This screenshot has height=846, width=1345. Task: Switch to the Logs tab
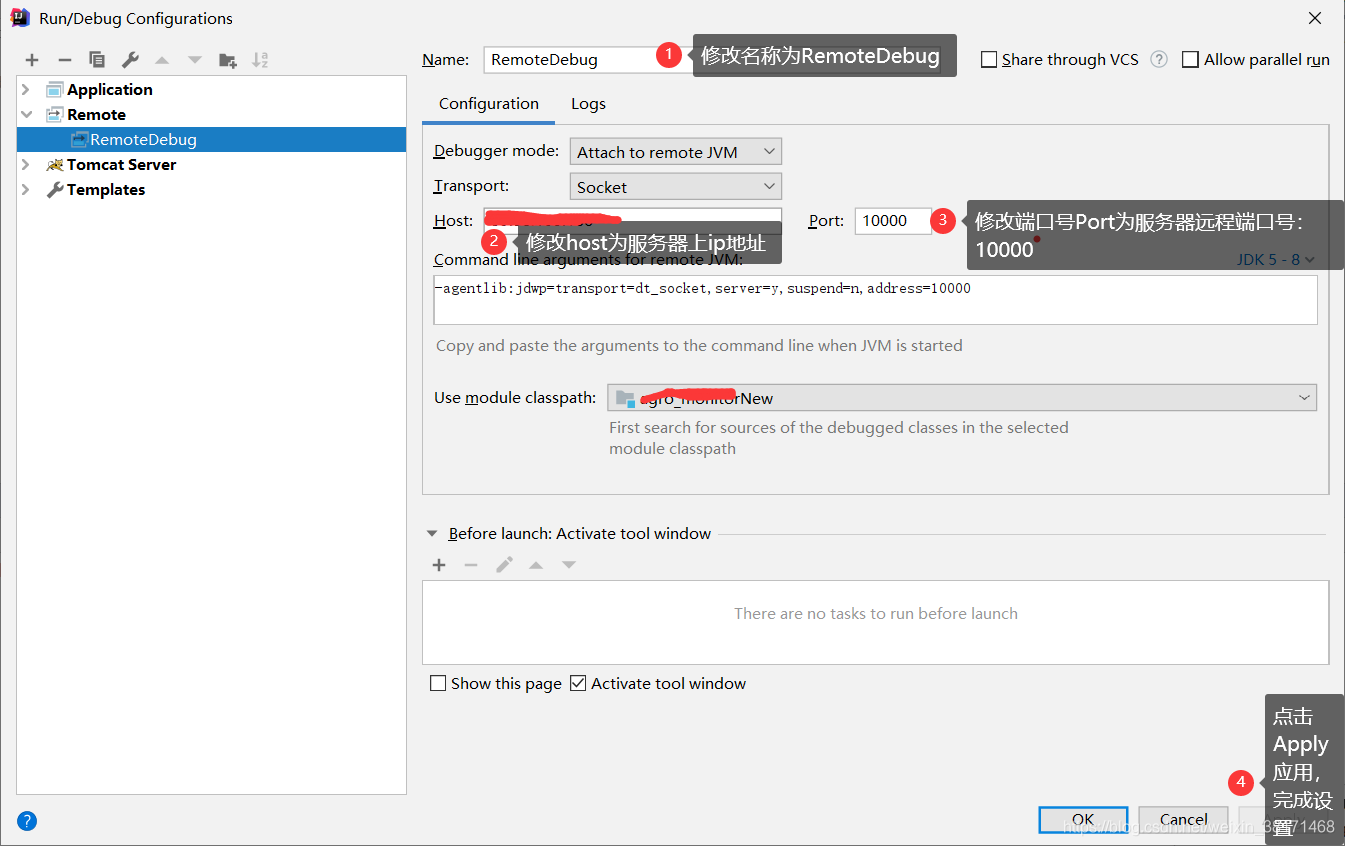coord(588,104)
